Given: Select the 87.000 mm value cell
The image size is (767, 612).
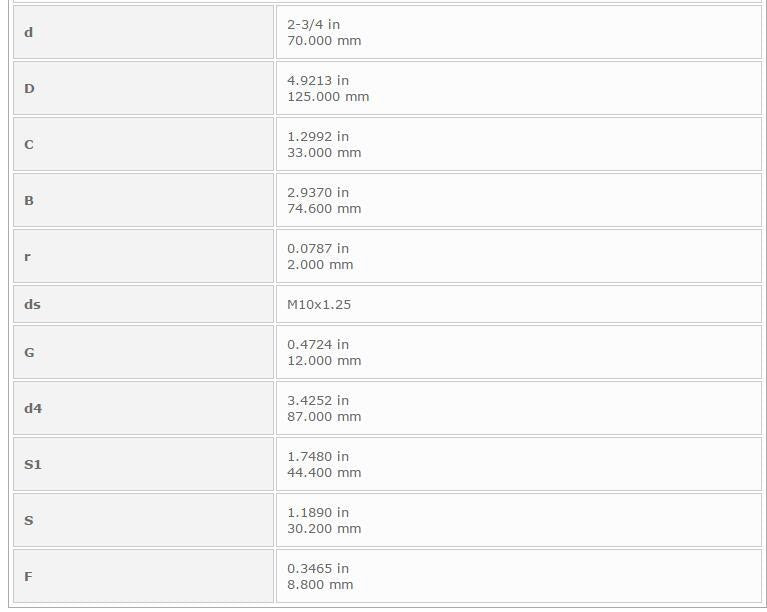Looking at the screenshot, I should point(519,408).
